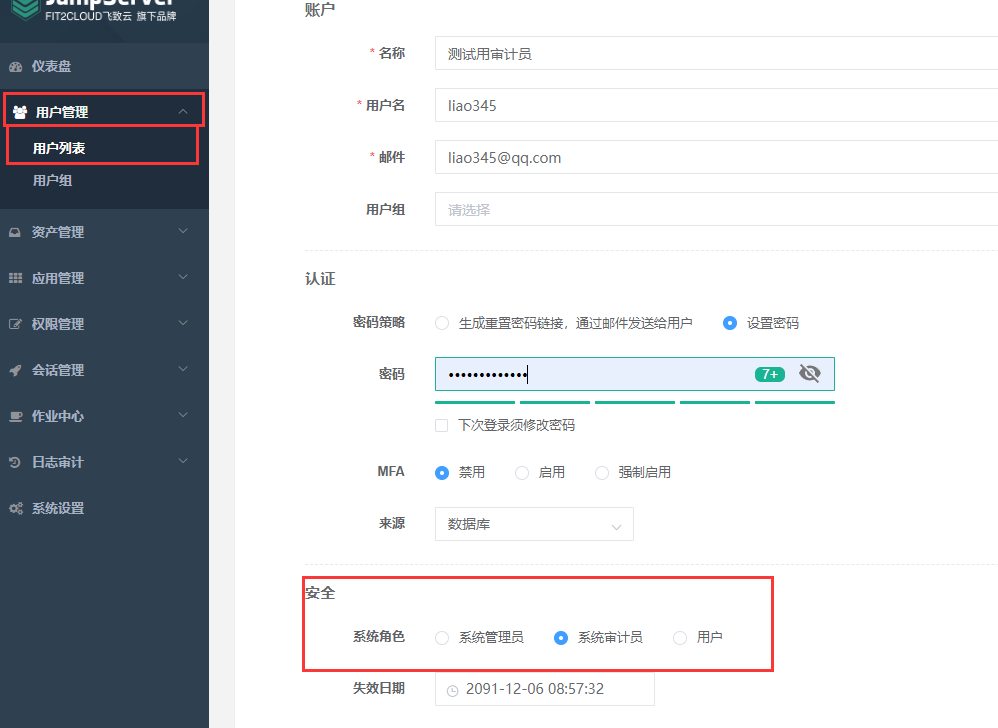Collapse the 用户管理 menu chevron
This screenshot has width=998, height=728.
coord(183,110)
